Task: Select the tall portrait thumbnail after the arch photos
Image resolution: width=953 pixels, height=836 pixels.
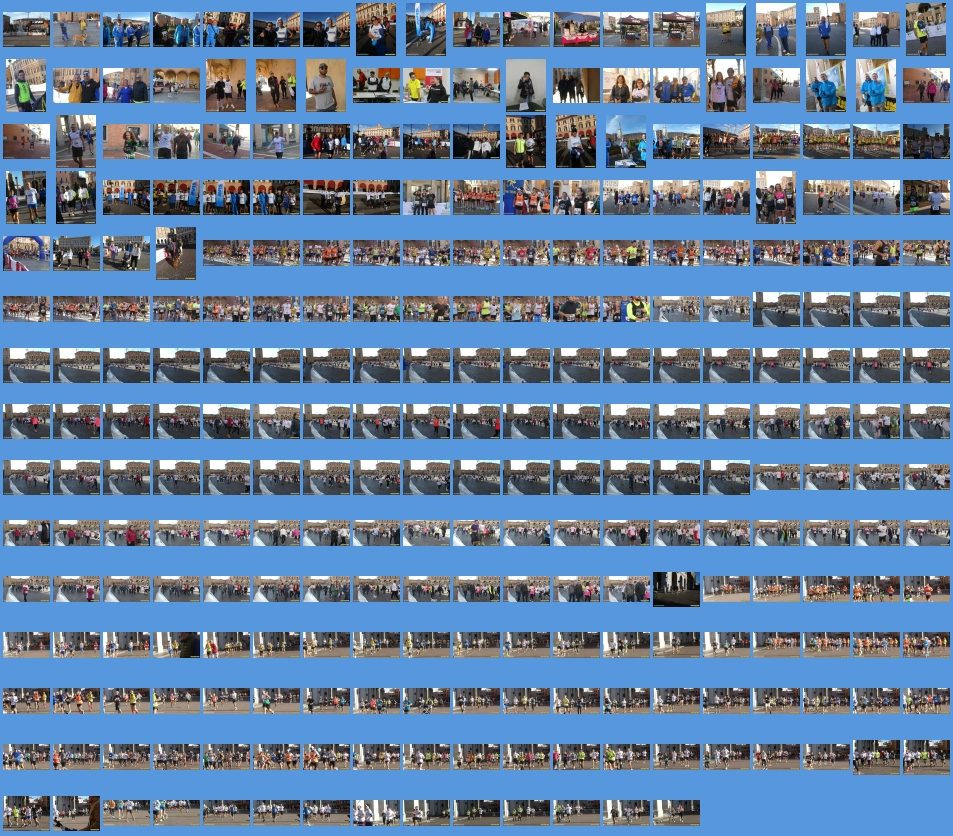Action: (176, 253)
